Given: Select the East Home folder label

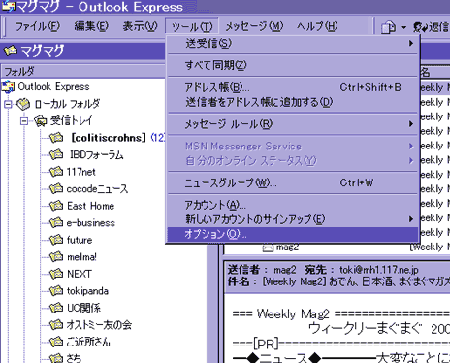Looking at the screenshot, I should 91,206.
